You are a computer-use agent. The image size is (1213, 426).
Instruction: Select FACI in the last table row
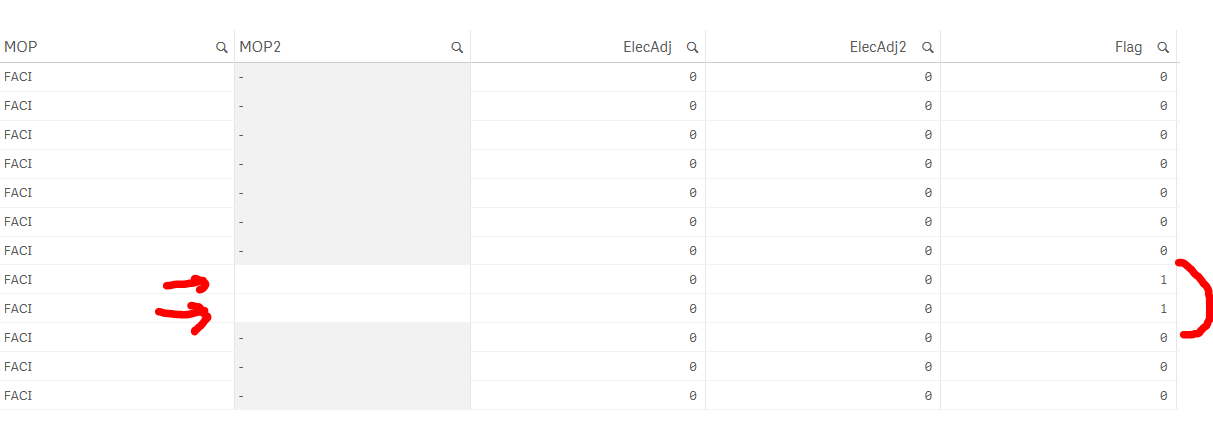[18, 396]
